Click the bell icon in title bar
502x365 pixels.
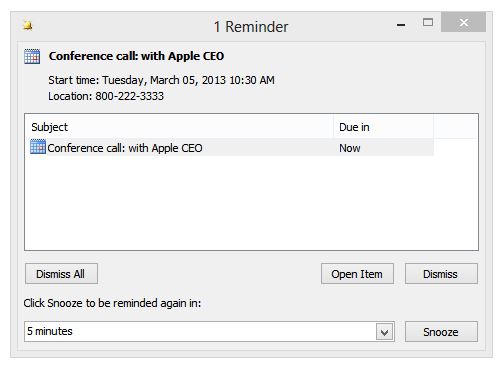[x=28, y=26]
